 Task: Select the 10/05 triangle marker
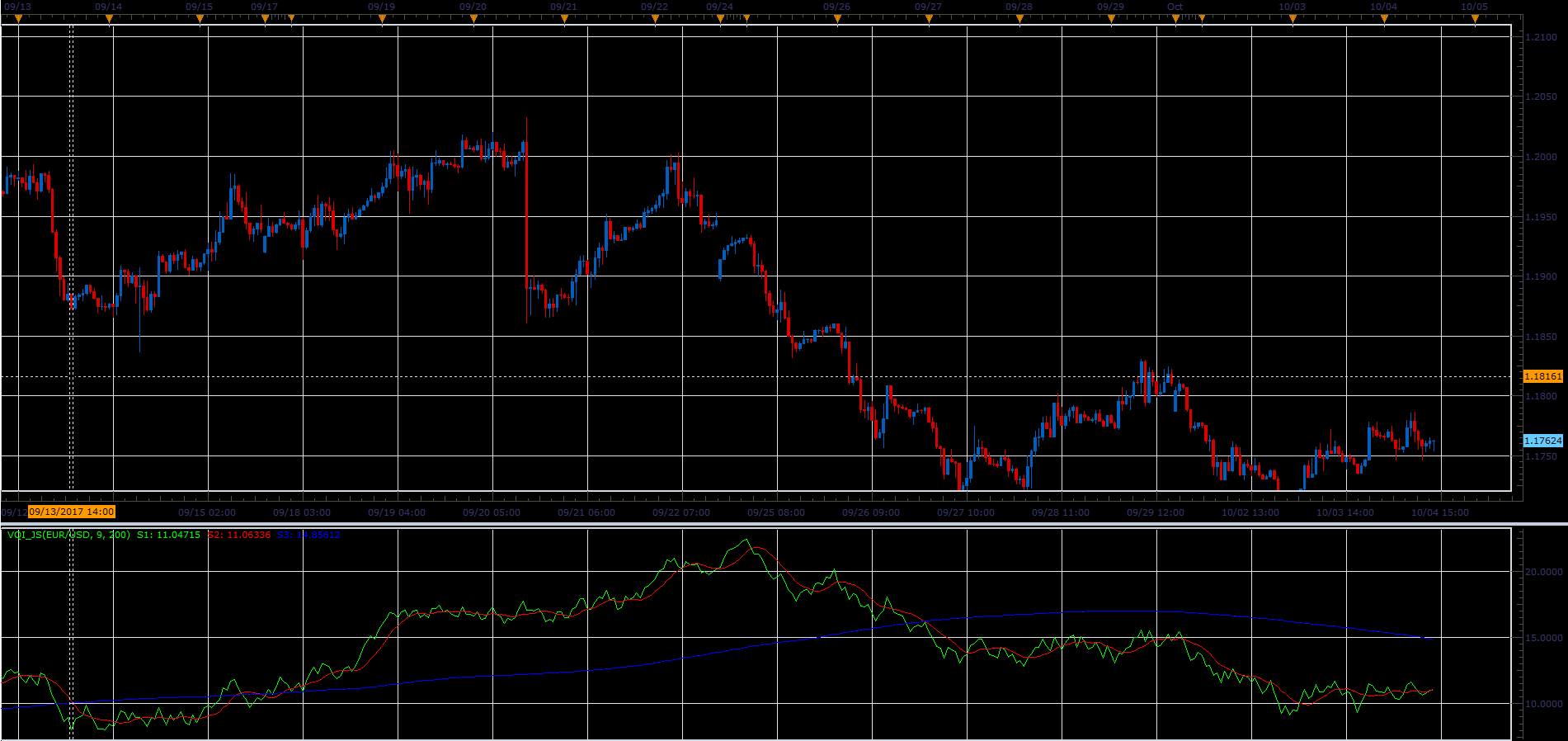coord(1475,19)
